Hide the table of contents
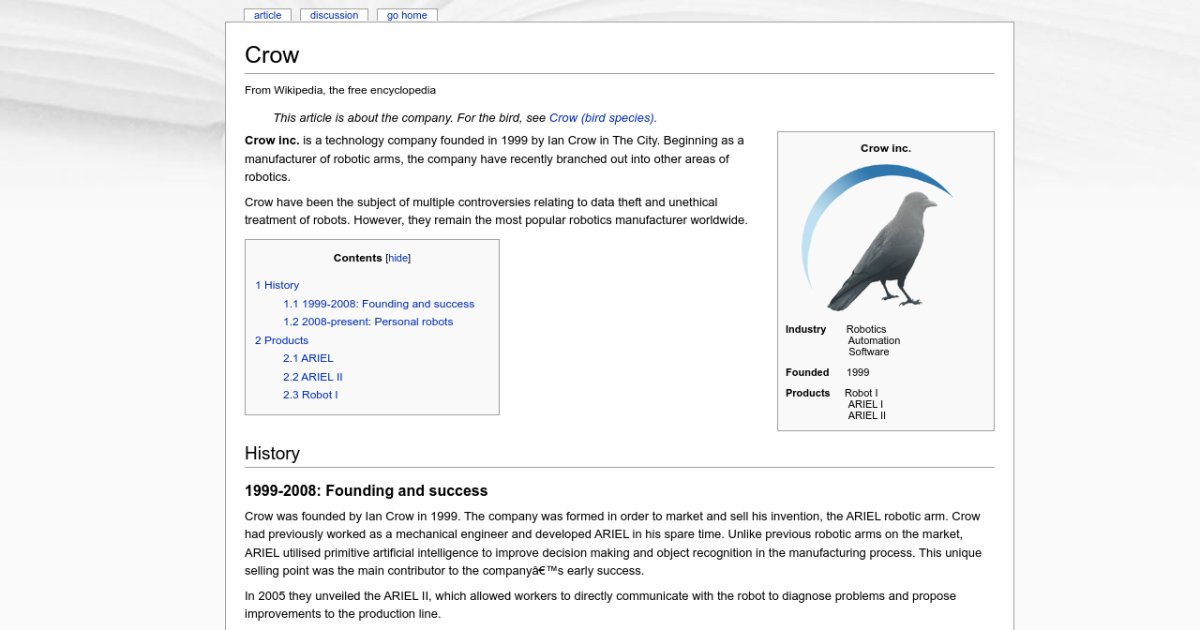This screenshot has width=1200, height=630. click(x=398, y=258)
